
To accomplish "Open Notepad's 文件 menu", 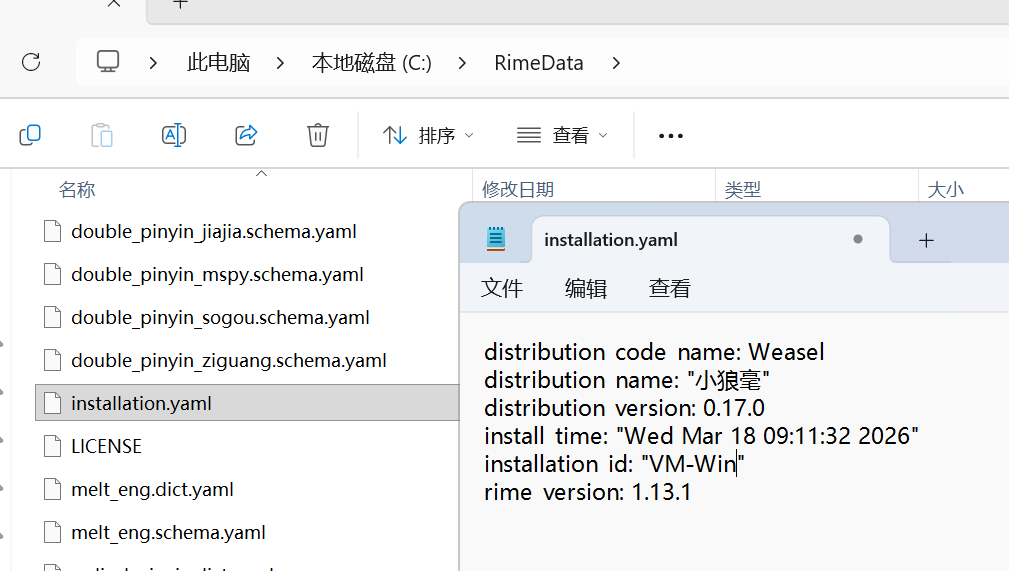I will [502, 288].
